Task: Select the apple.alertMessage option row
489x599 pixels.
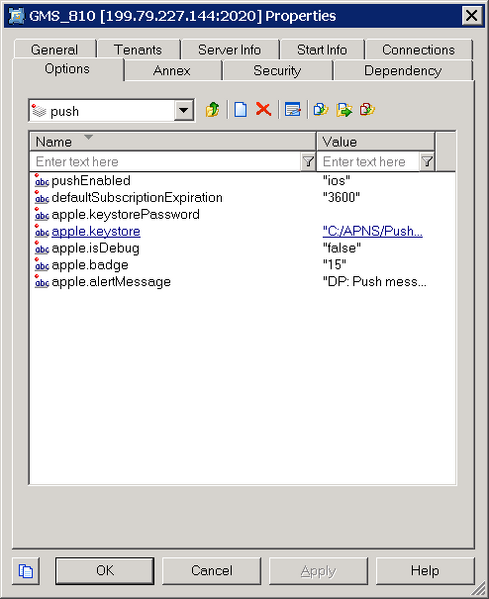Action: 242,282
